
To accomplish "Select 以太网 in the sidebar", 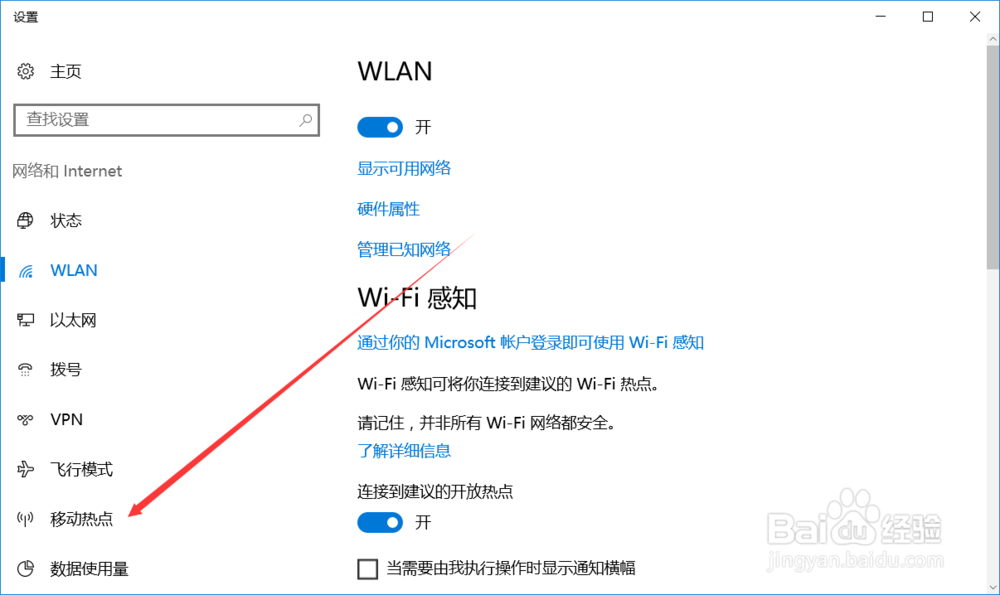I will (x=73, y=320).
